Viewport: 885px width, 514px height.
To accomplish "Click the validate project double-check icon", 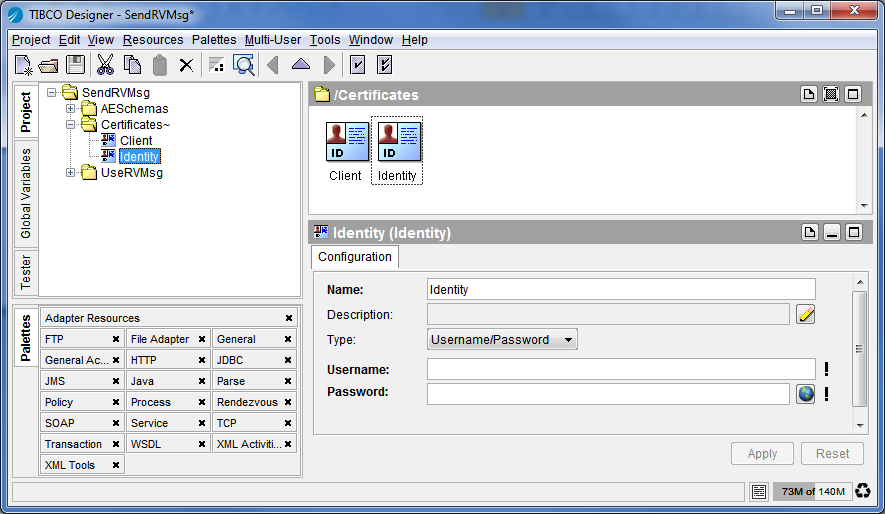I will pos(384,65).
